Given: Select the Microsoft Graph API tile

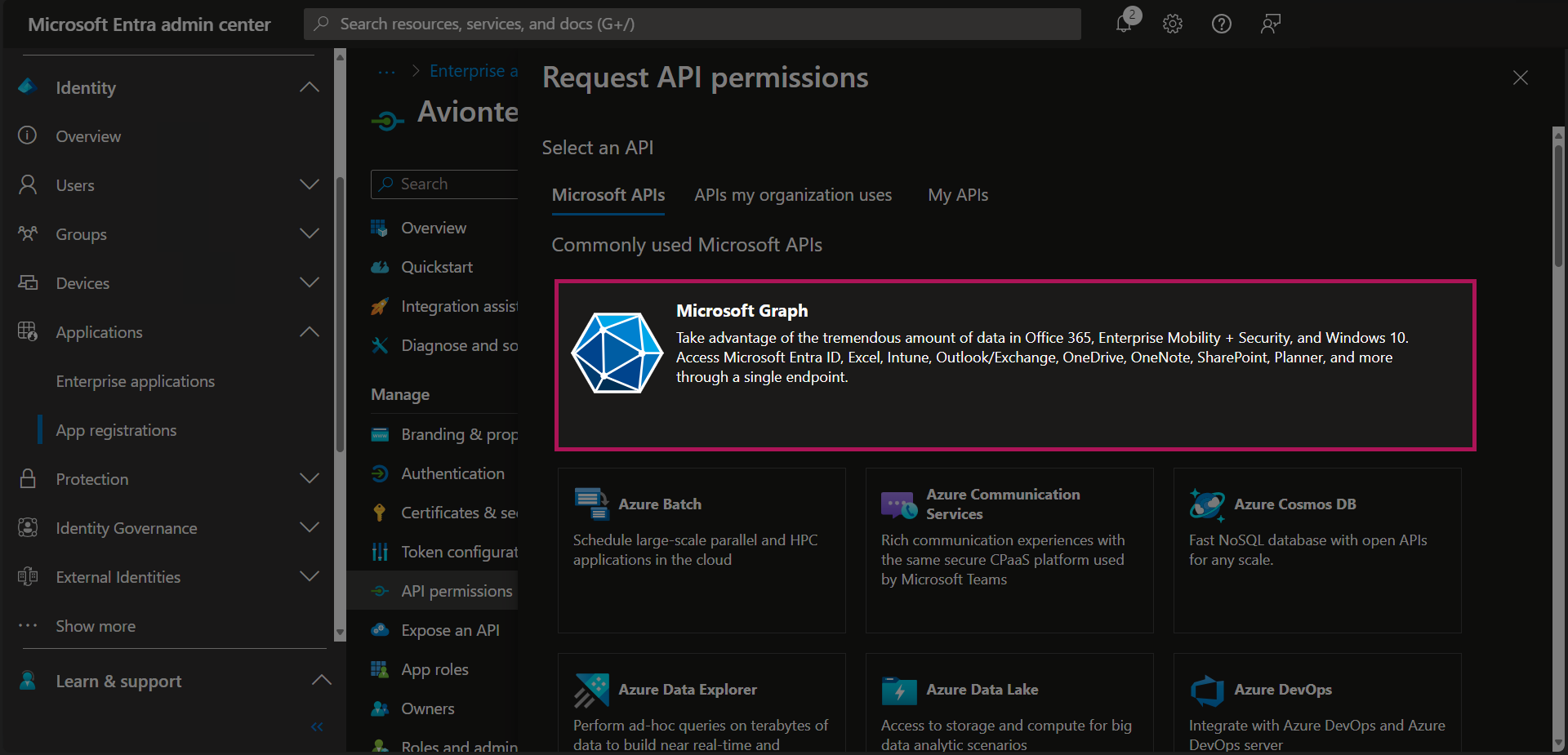Looking at the screenshot, I should (x=1015, y=365).
